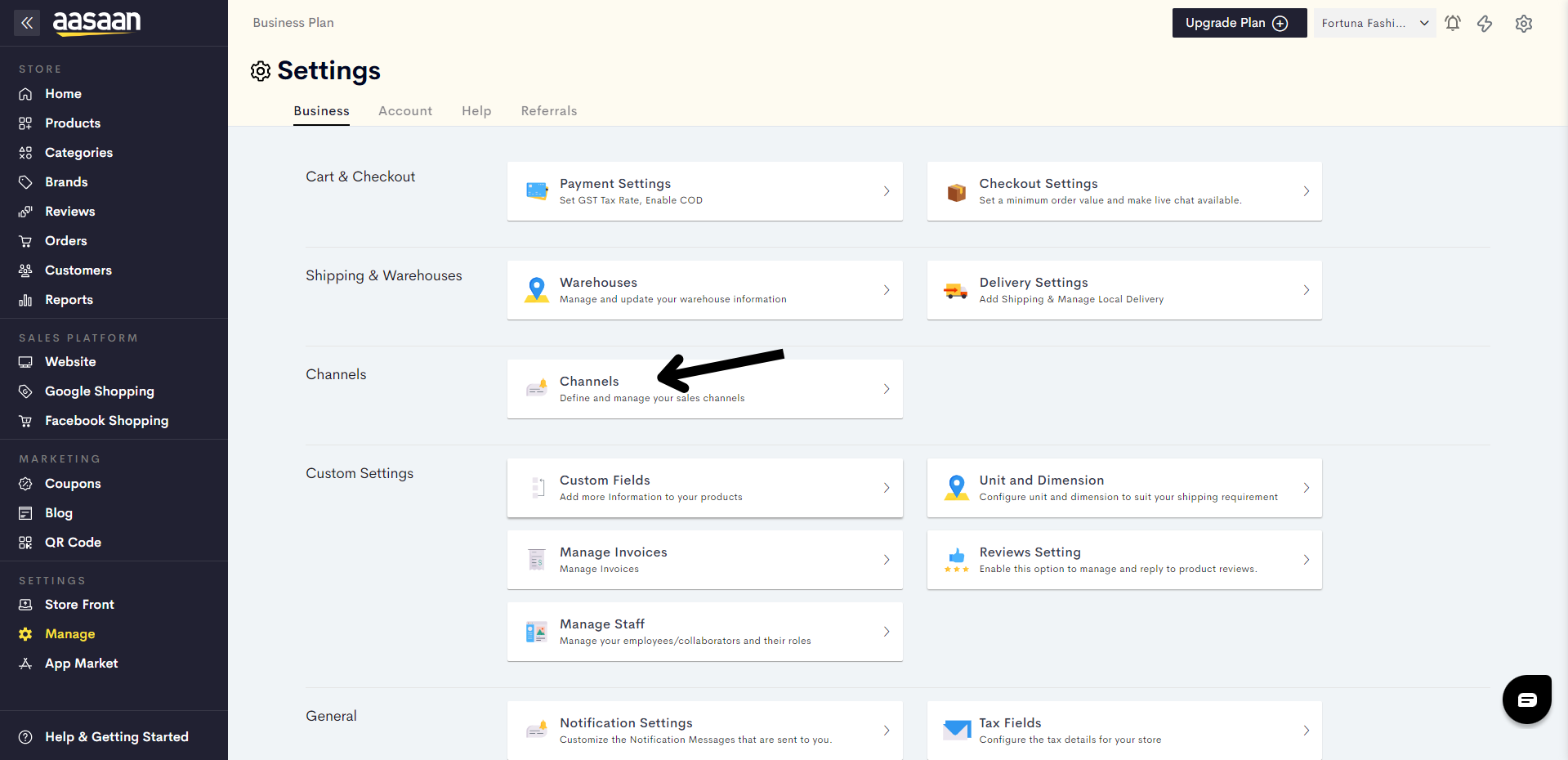
Task: Expand Payment Settings chevron arrow
Action: pos(887,191)
